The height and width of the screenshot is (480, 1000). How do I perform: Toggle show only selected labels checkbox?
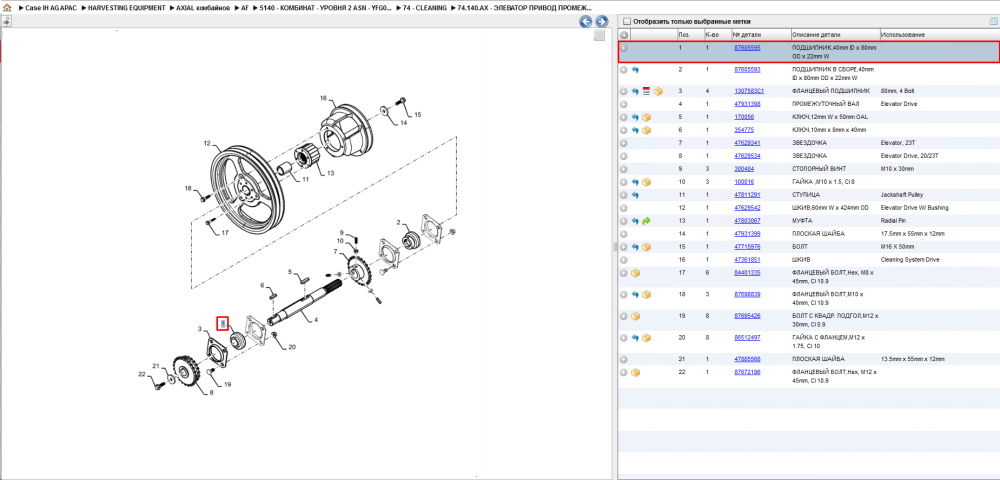[626, 21]
